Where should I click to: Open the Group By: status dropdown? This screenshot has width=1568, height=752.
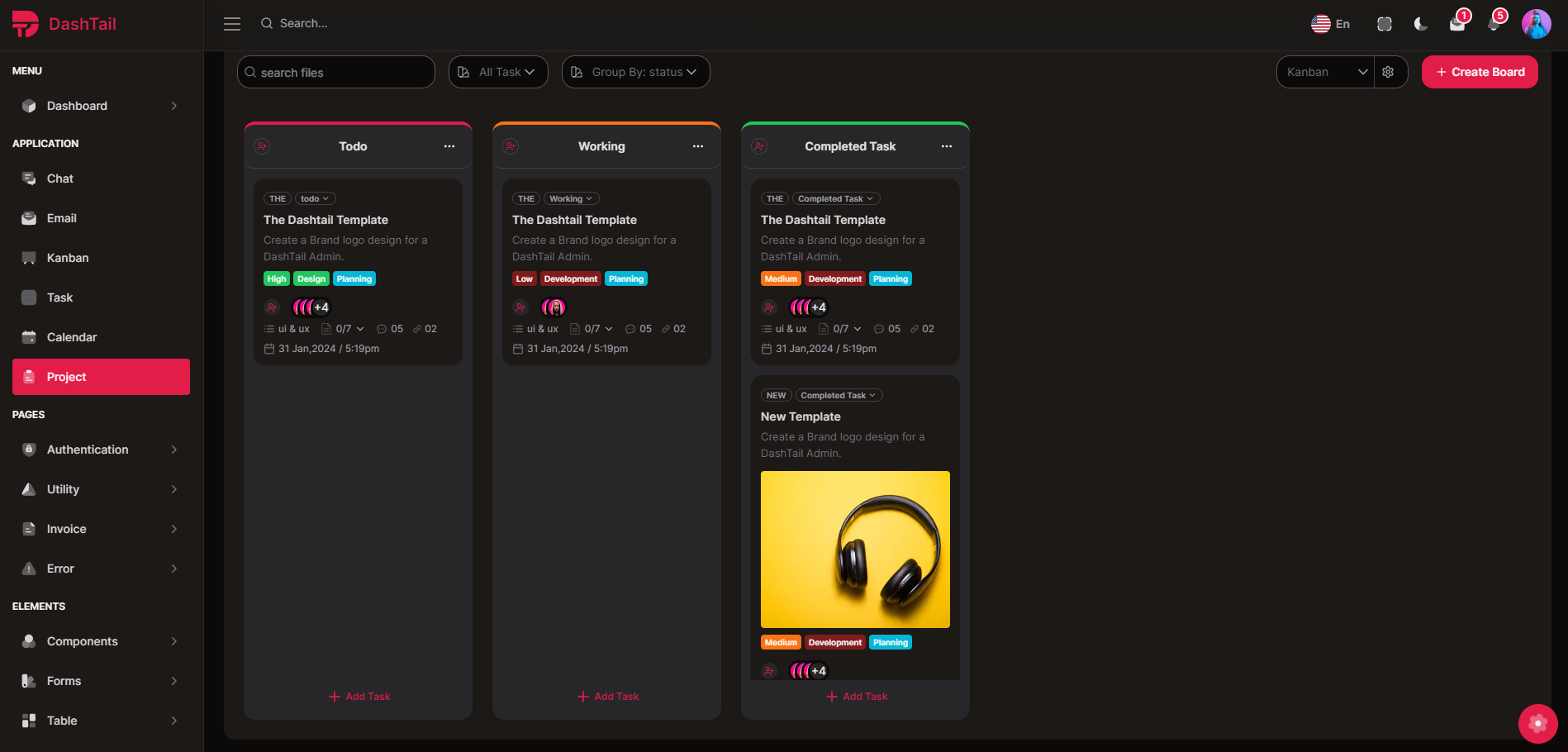[635, 72]
